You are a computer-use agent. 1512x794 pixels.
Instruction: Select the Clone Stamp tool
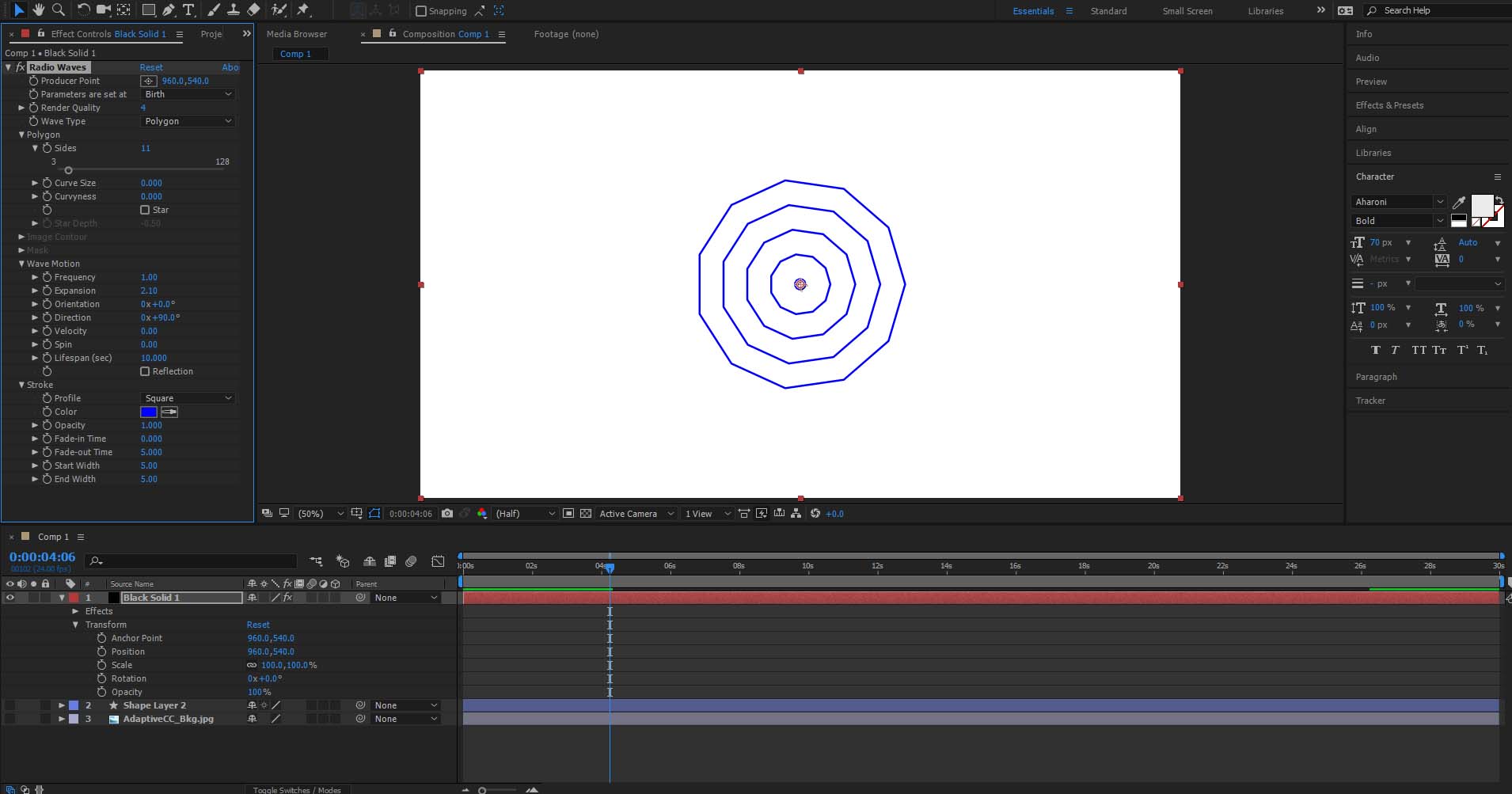pos(235,10)
